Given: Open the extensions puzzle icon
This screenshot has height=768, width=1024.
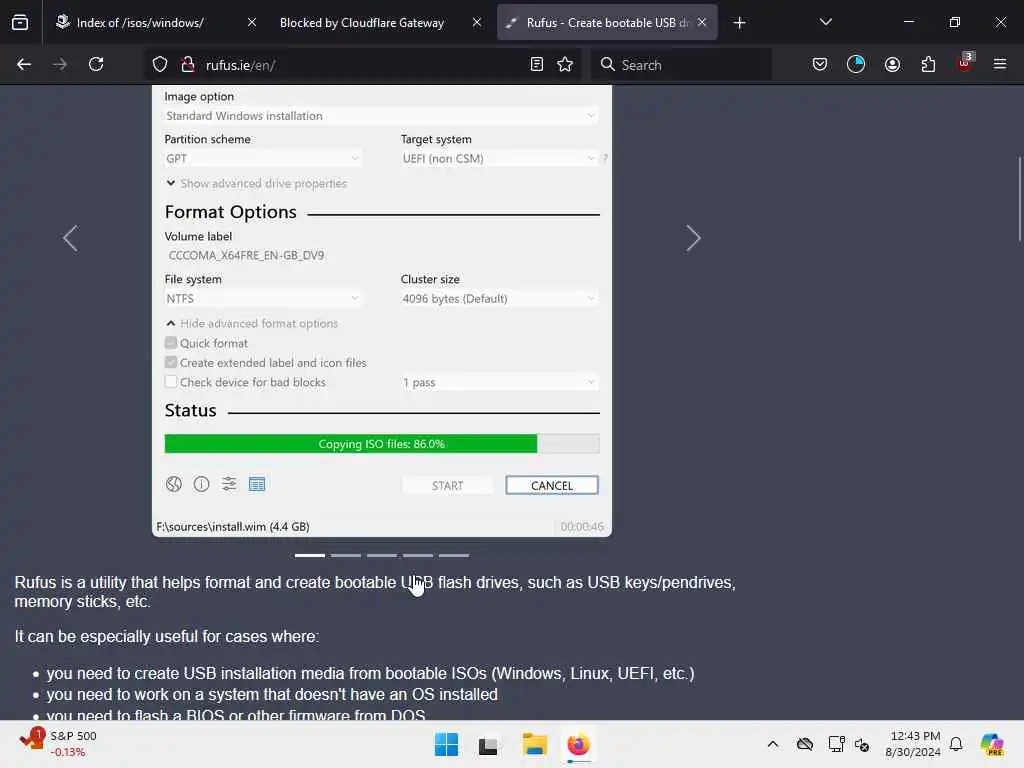Looking at the screenshot, I should (928, 64).
